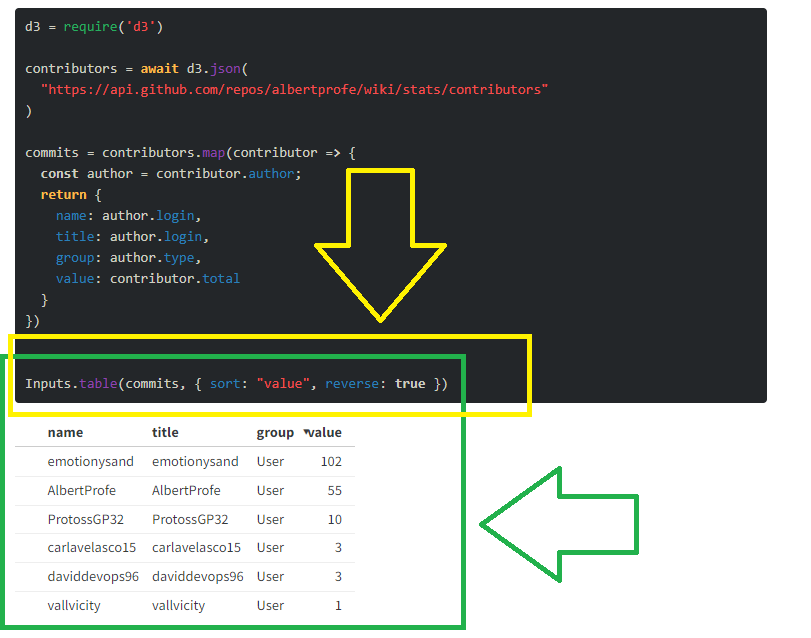The image size is (811, 638).
Task: Click the value column header label
Action: 325,432
